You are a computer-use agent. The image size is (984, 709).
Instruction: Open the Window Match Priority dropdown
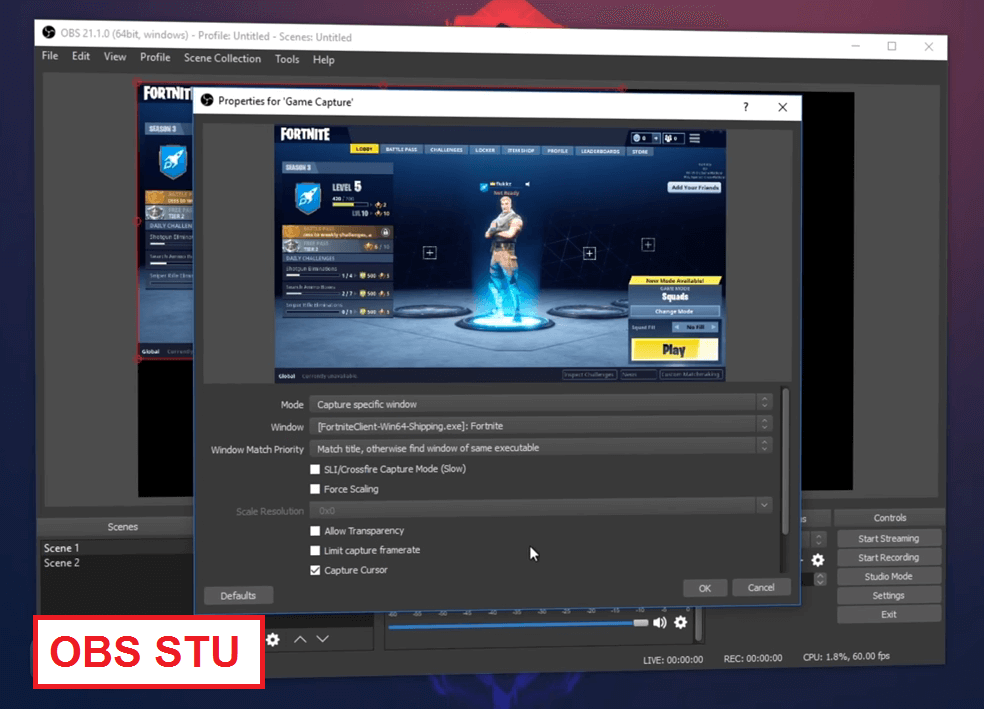(x=540, y=447)
